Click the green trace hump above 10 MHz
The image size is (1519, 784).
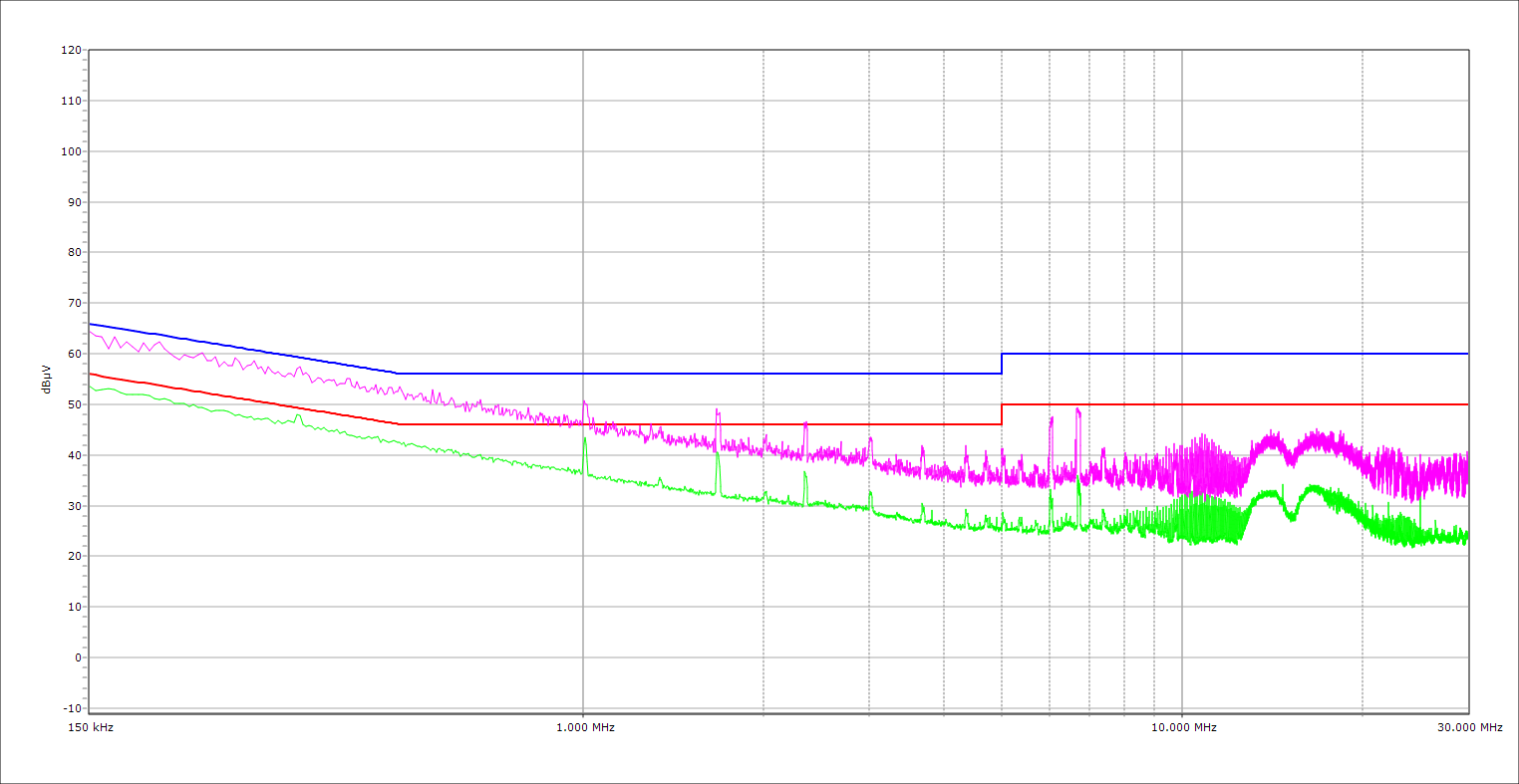(1314, 487)
